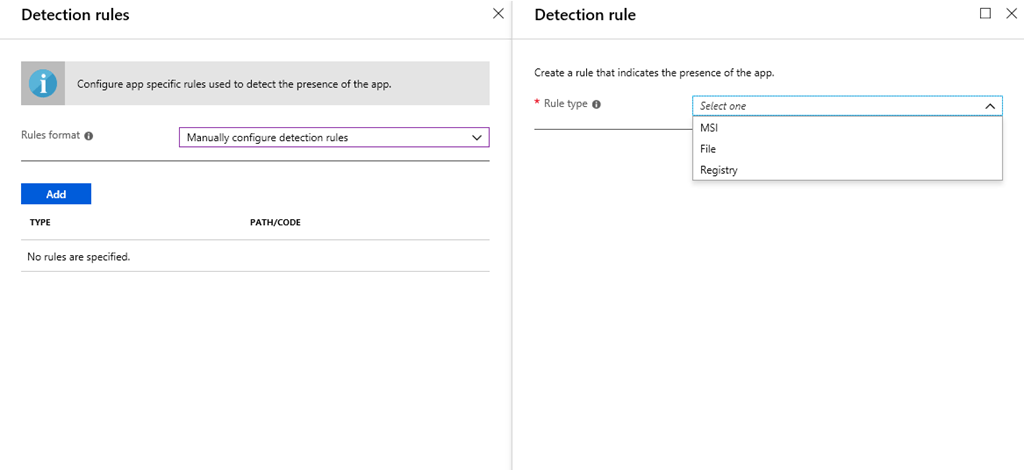The image size is (1024, 470).
Task: Click the 'Rule type' field label
Action: [x=565, y=104]
